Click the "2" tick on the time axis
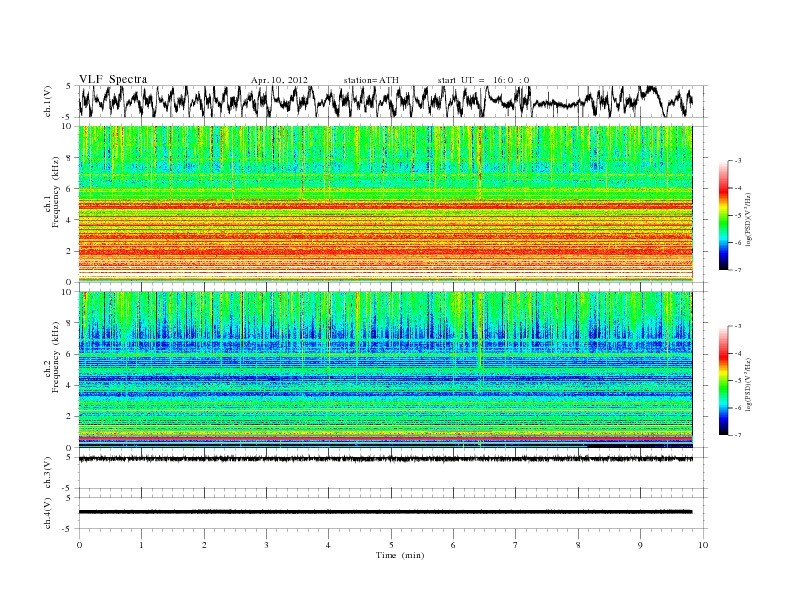The height and width of the screenshot is (612, 792). pyautogui.click(x=204, y=545)
